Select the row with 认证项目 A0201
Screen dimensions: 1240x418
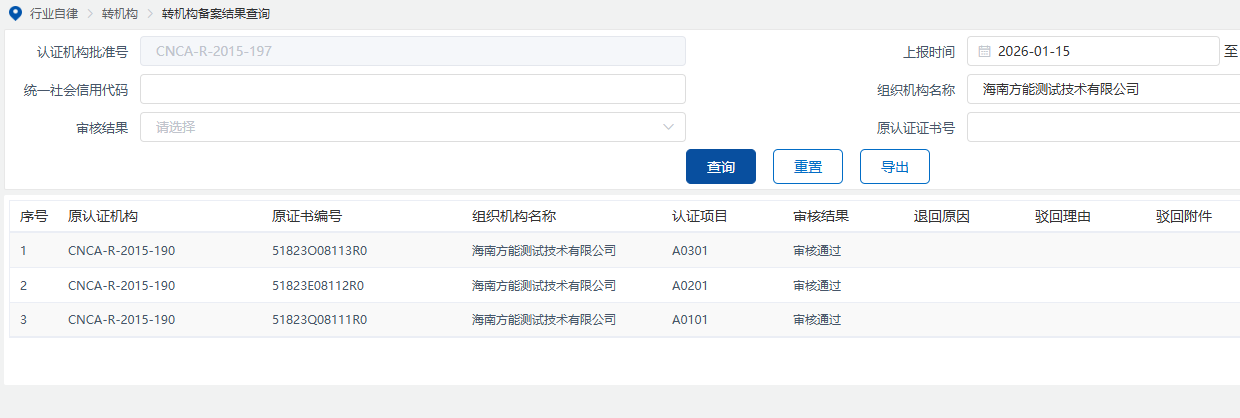690,285
